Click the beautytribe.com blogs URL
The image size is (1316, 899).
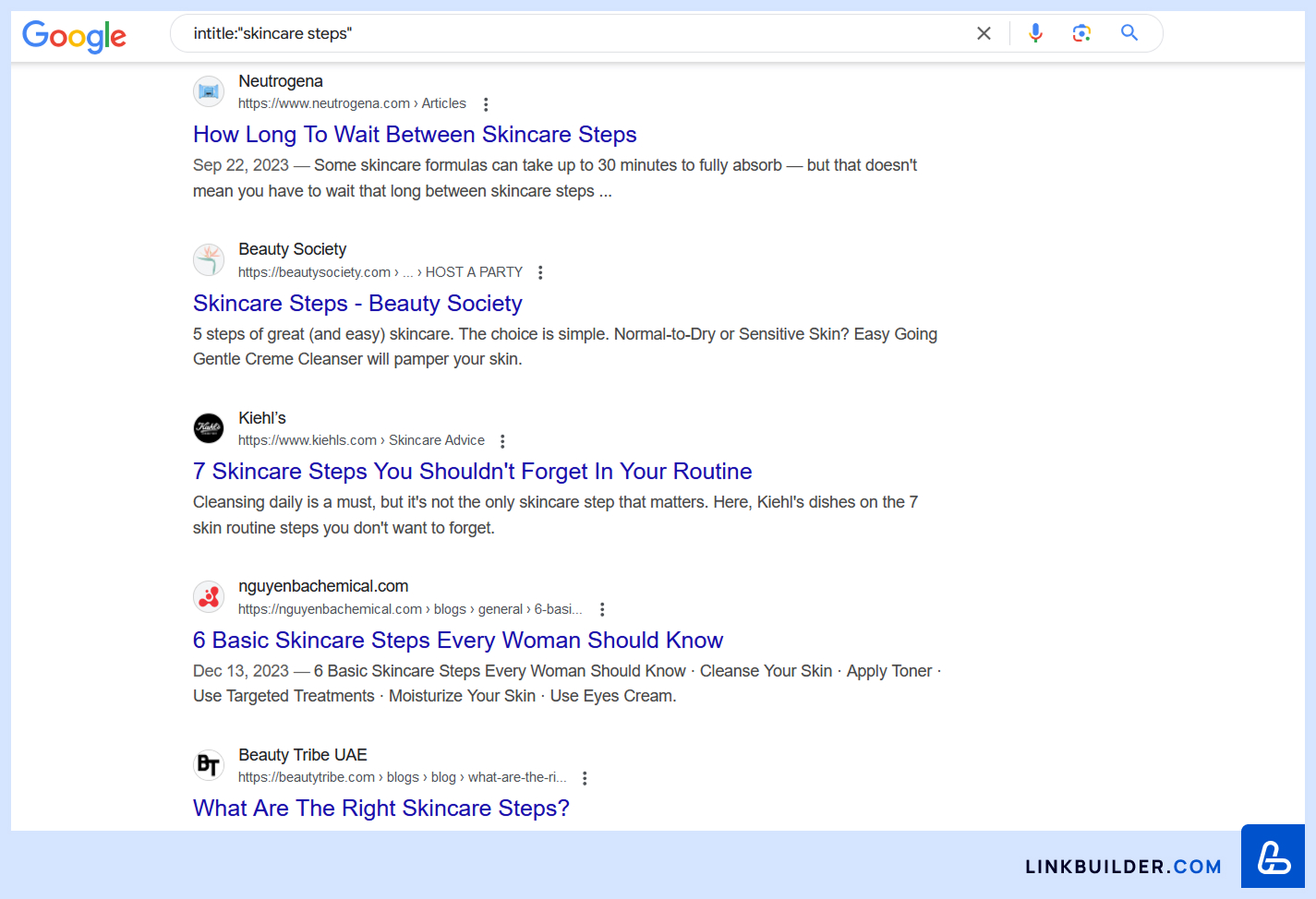tap(403, 777)
